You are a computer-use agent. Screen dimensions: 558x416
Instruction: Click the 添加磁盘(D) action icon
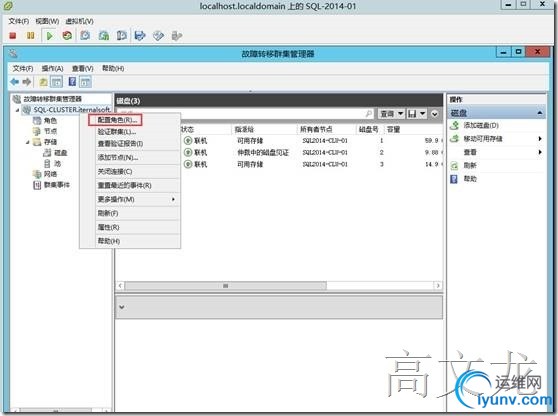tap(454, 125)
